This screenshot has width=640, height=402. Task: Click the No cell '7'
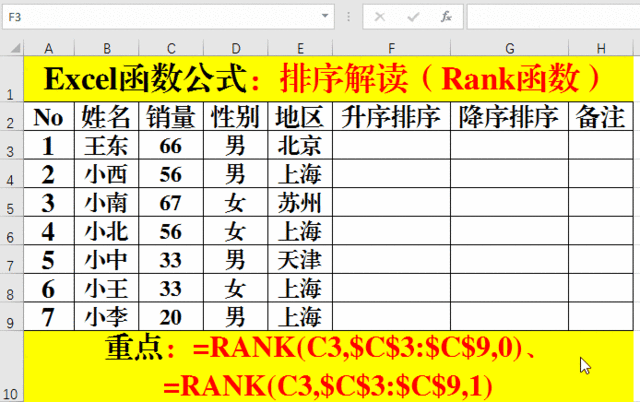[49, 317]
